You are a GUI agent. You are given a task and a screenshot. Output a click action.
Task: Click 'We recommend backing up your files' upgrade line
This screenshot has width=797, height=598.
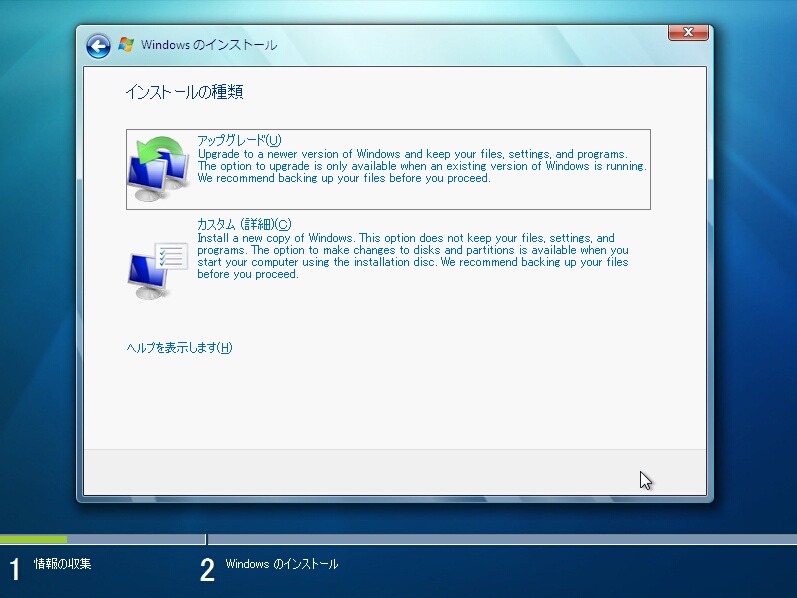click(344, 178)
